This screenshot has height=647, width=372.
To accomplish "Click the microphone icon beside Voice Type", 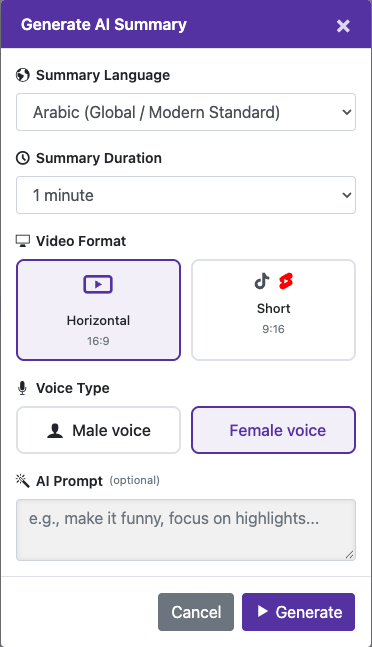I will [22, 388].
